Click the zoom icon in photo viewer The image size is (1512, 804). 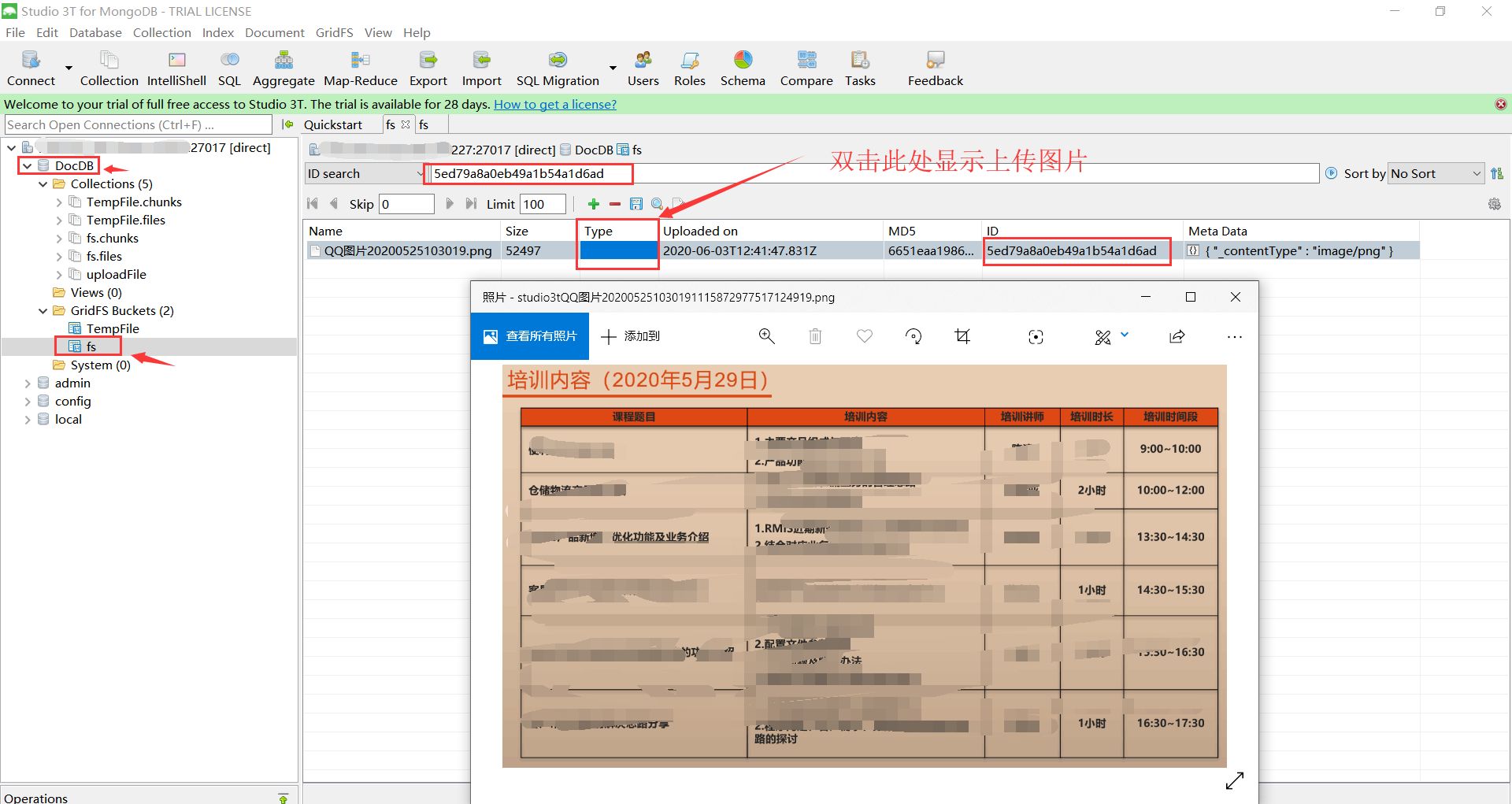766,336
